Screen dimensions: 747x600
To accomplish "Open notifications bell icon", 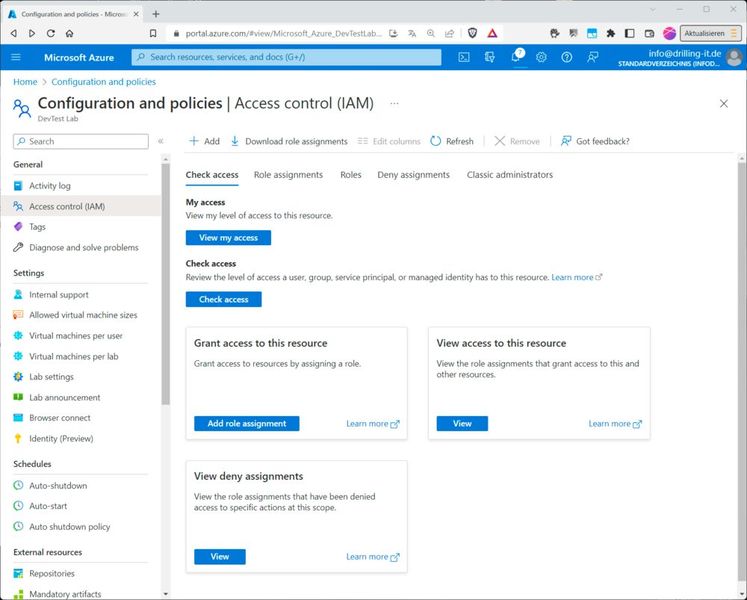I will [x=515, y=57].
